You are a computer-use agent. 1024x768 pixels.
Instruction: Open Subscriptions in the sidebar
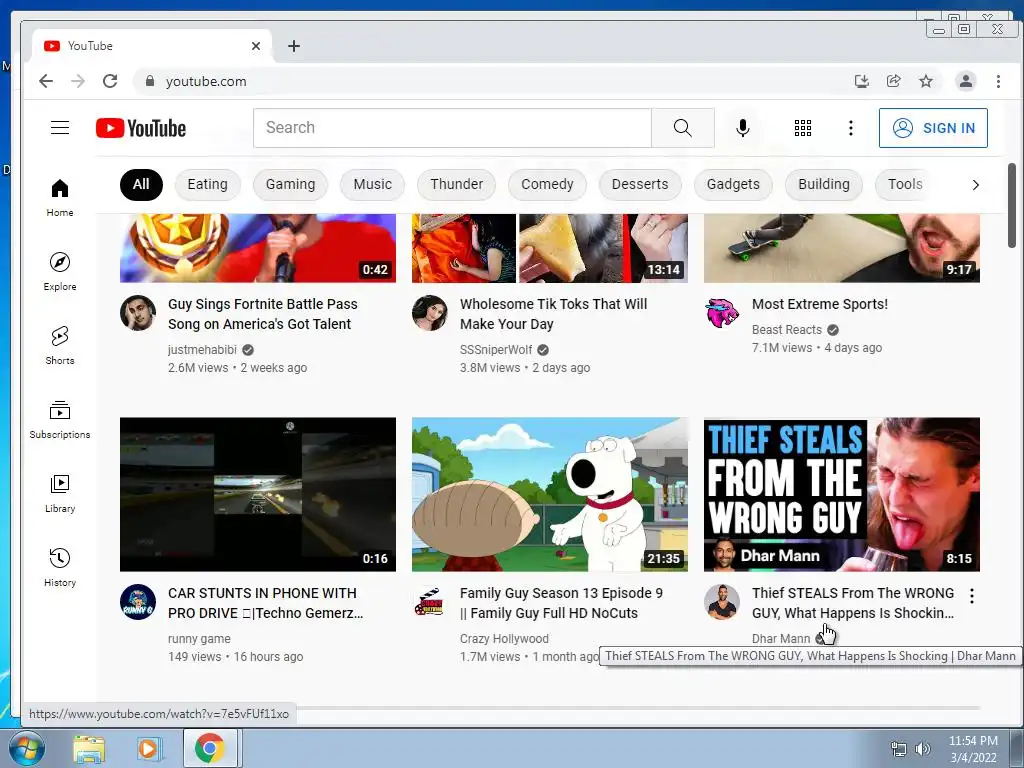[60, 419]
